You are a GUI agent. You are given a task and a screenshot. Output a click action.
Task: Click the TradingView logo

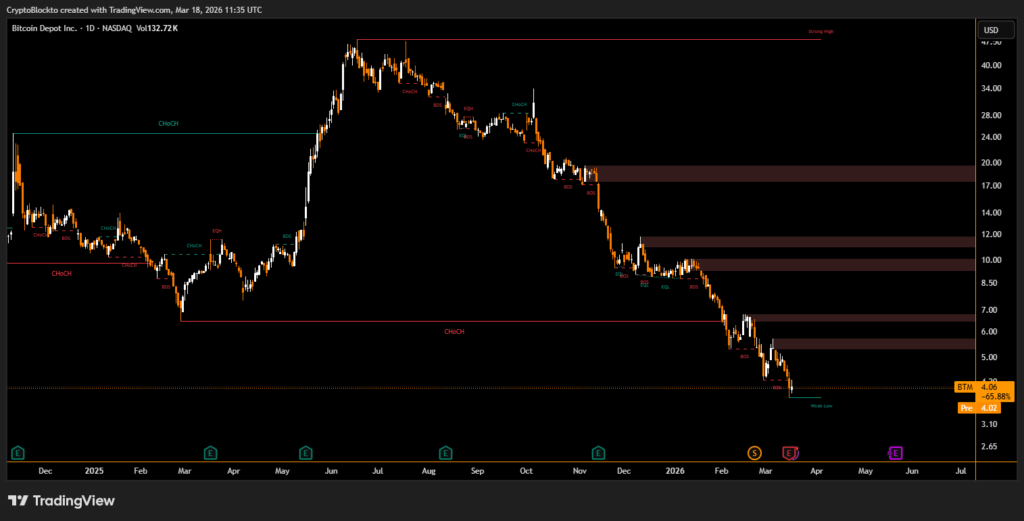click(x=62, y=500)
